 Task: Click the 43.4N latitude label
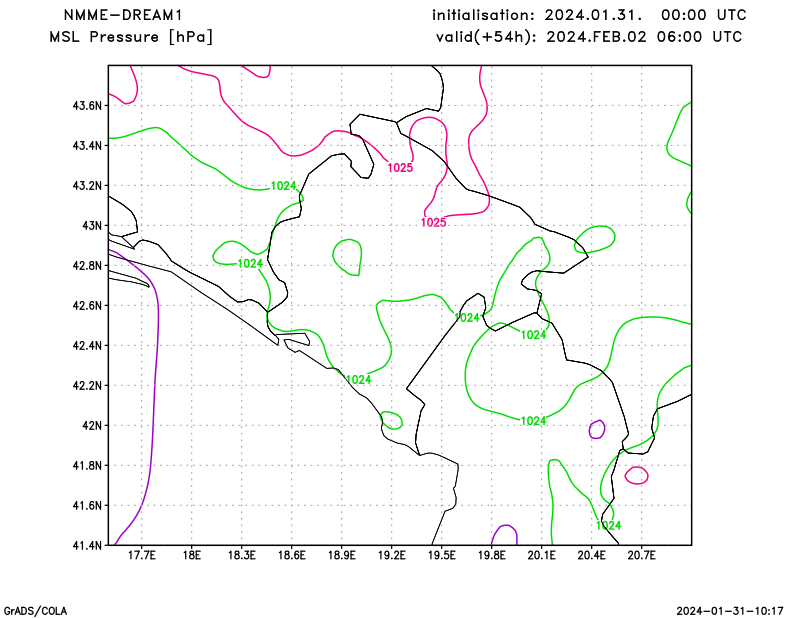pyautogui.click(x=87, y=145)
